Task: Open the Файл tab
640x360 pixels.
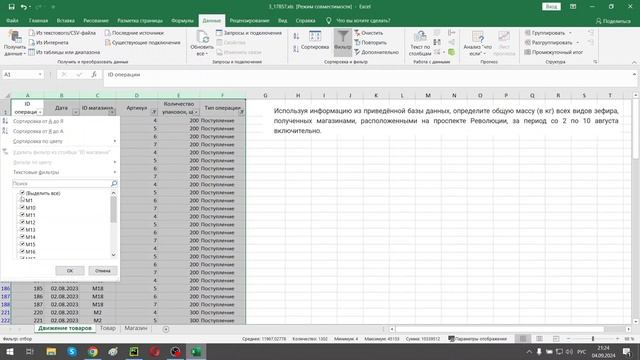Action: tap(12, 20)
